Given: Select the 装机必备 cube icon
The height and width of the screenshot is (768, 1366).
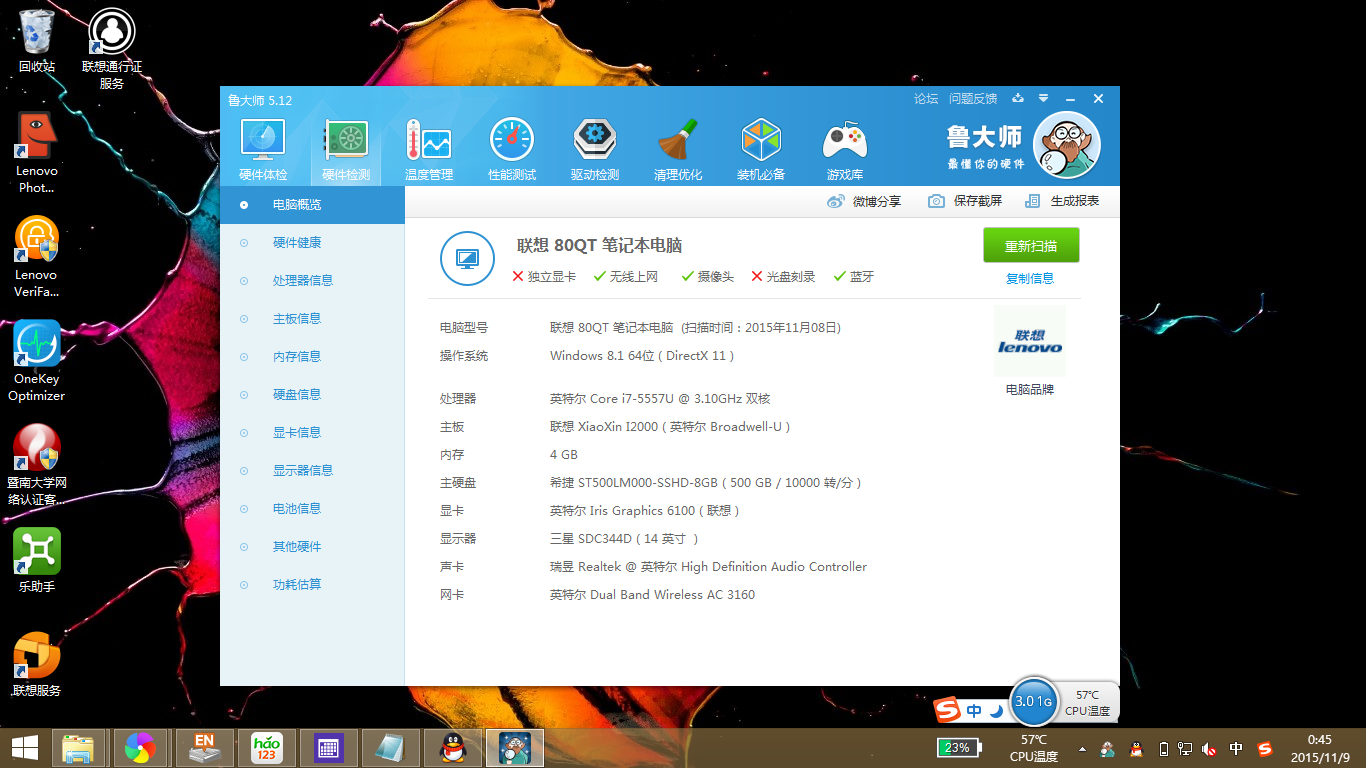Looking at the screenshot, I should pos(761,143).
